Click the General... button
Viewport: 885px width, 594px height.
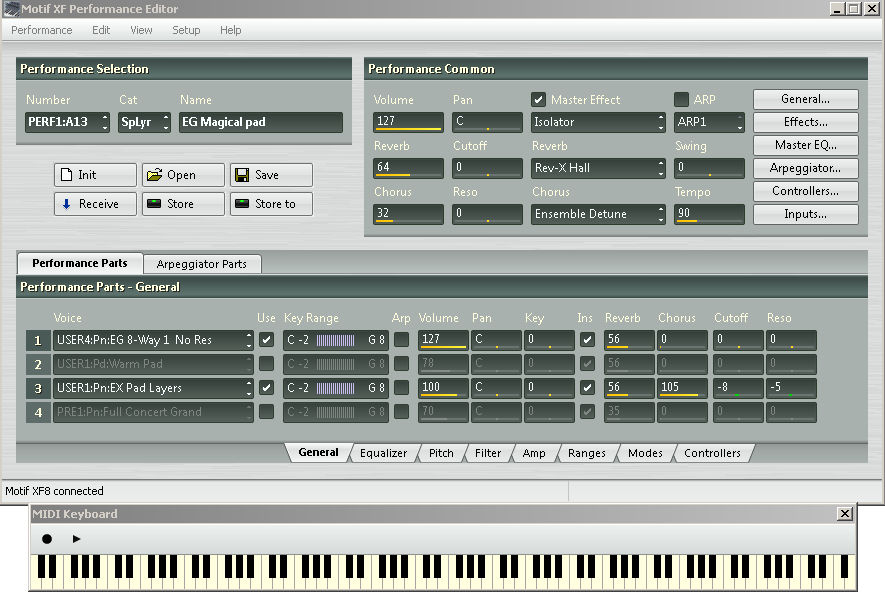coord(805,99)
